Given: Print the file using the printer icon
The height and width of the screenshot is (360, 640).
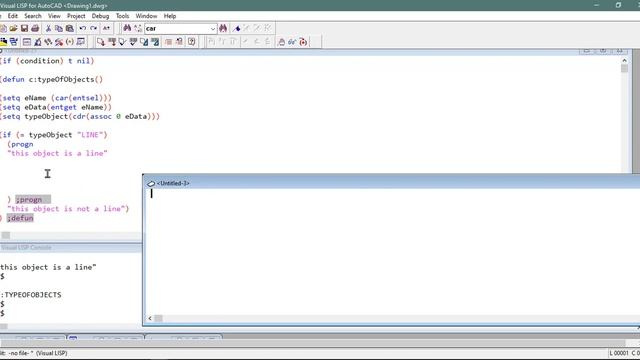Looking at the screenshot, I should [x=35, y=28].
